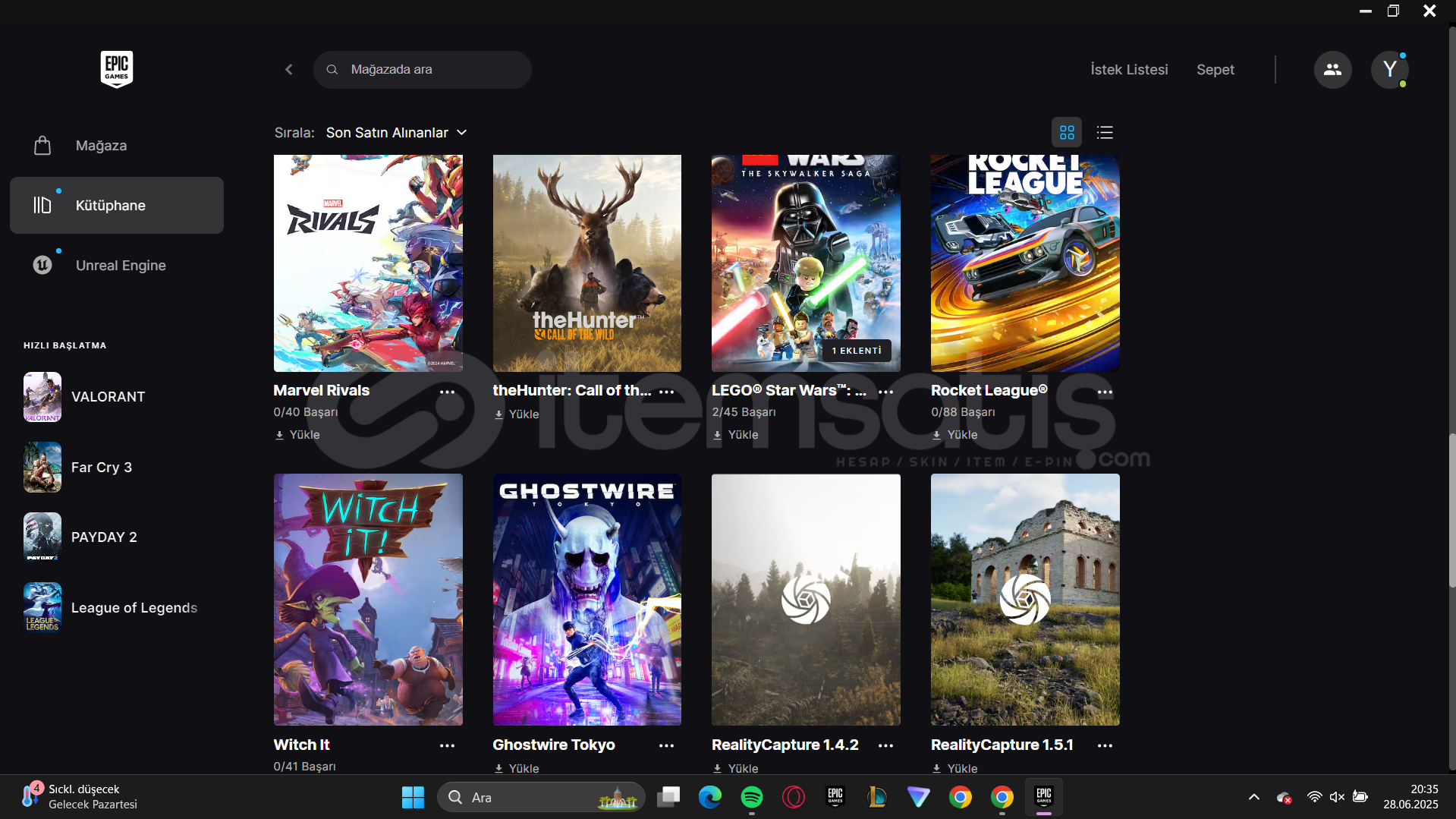
Task: Open the Y profile avatar
Action: tap(1389, 69)
